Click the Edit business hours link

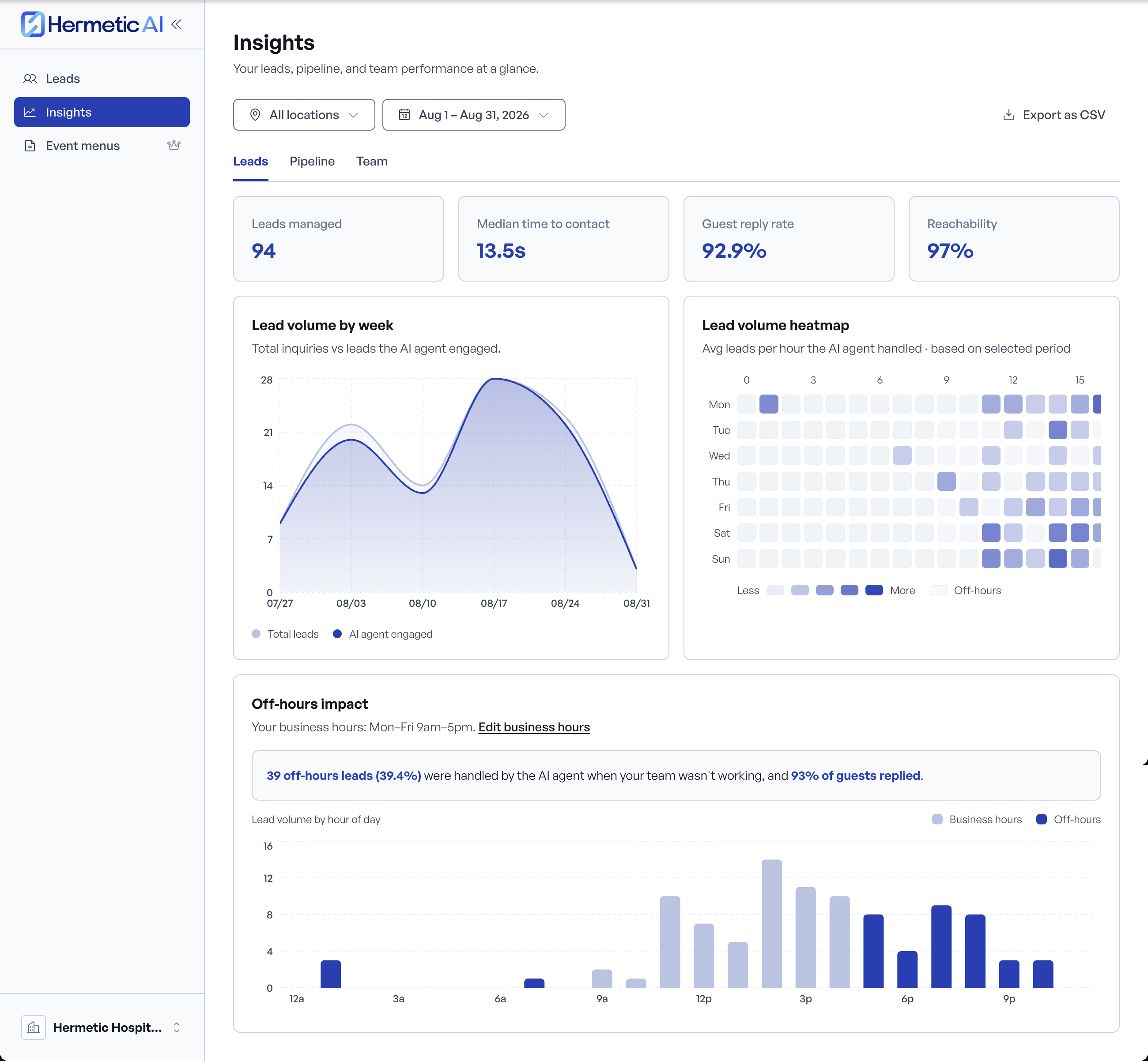tap(534, 727)
